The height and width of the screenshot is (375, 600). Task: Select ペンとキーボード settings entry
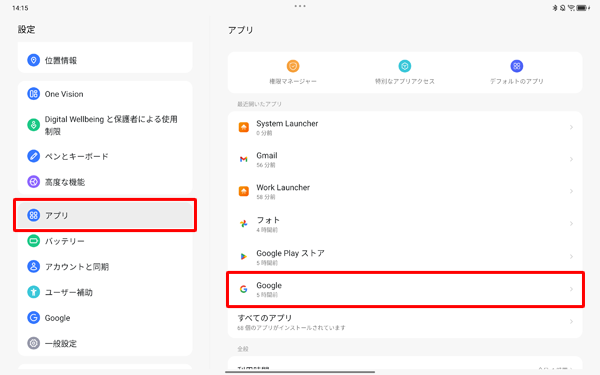(x=105, y=156)
